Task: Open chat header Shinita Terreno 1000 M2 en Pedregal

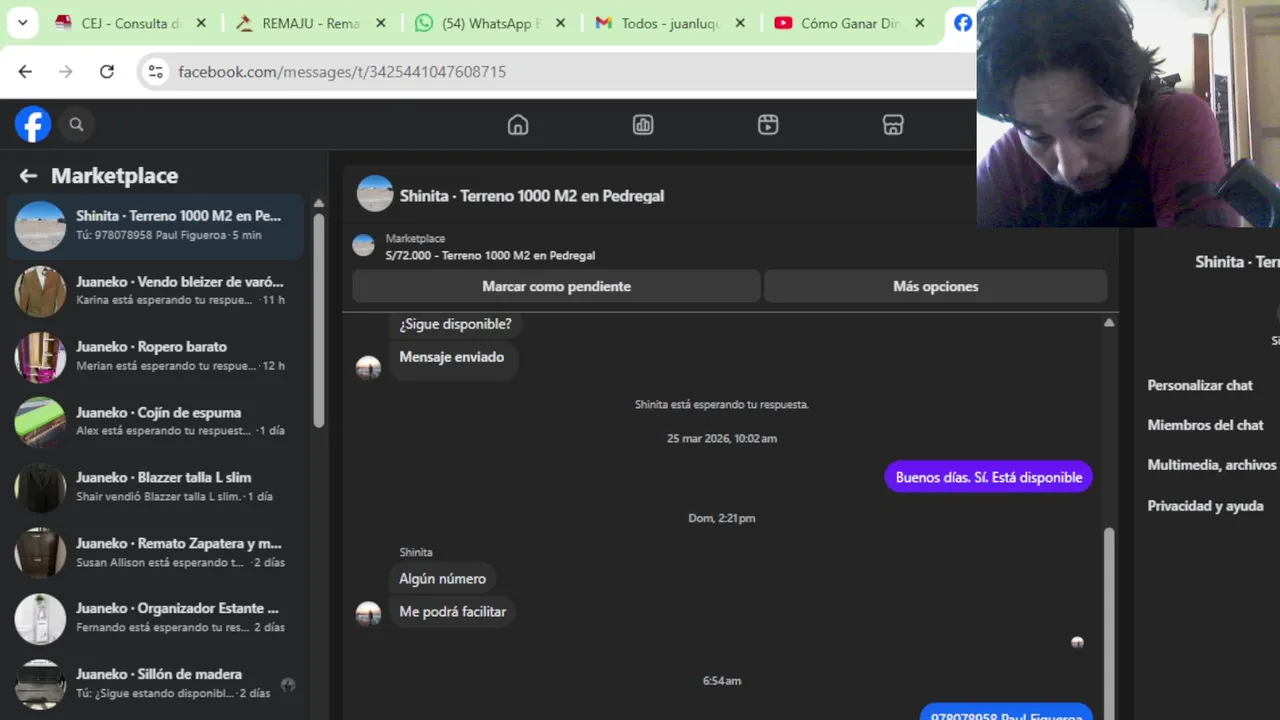Action: pos(532,196)
